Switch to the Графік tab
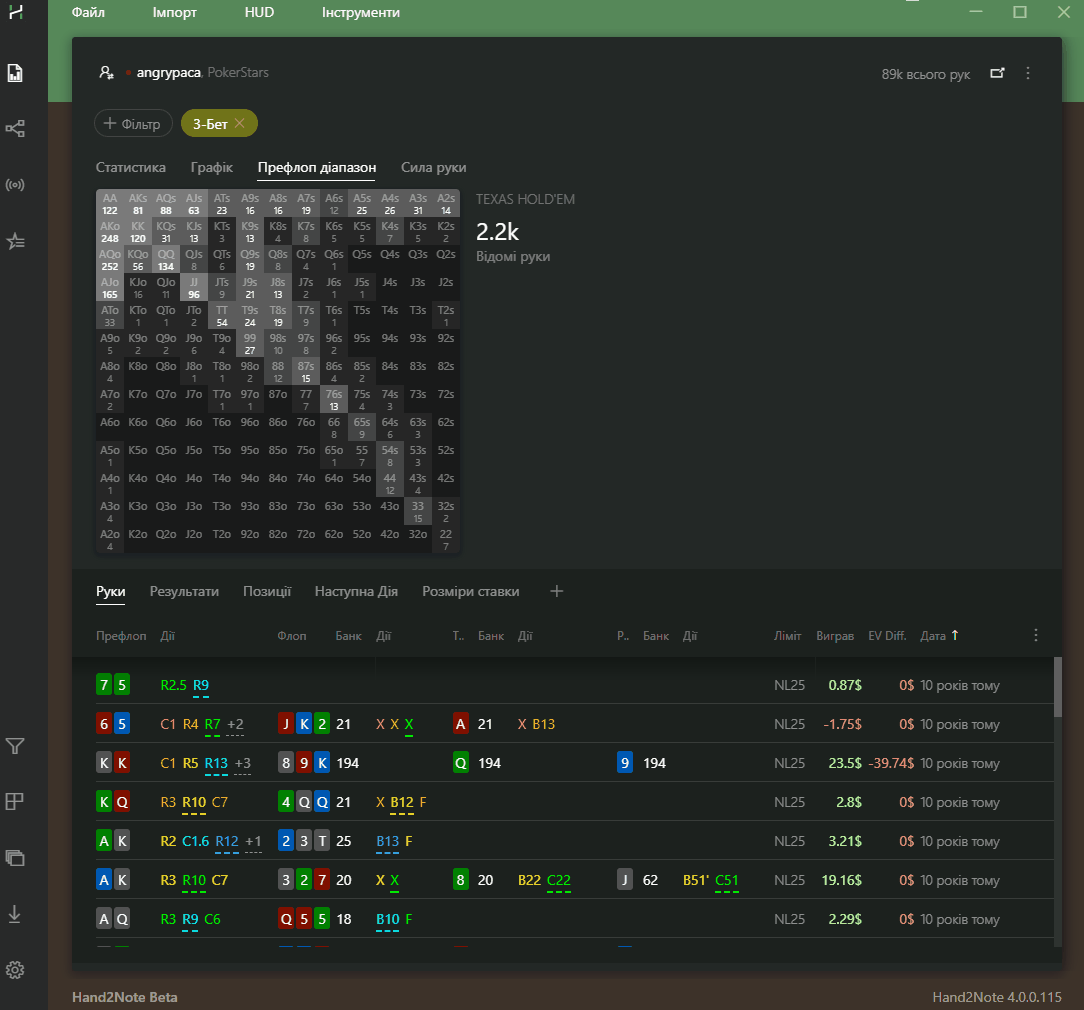 [212, 167]
